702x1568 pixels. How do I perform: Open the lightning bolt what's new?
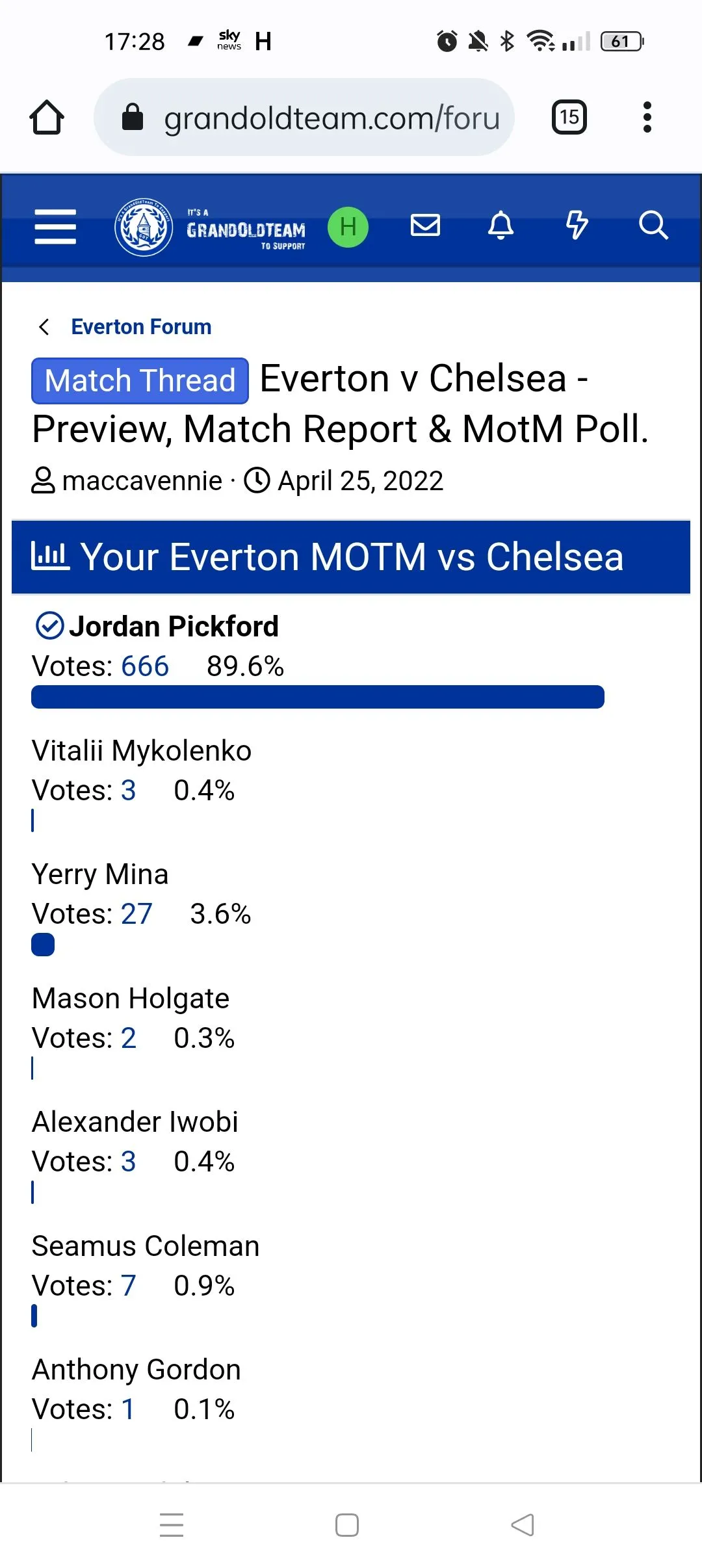pos(577,226)
